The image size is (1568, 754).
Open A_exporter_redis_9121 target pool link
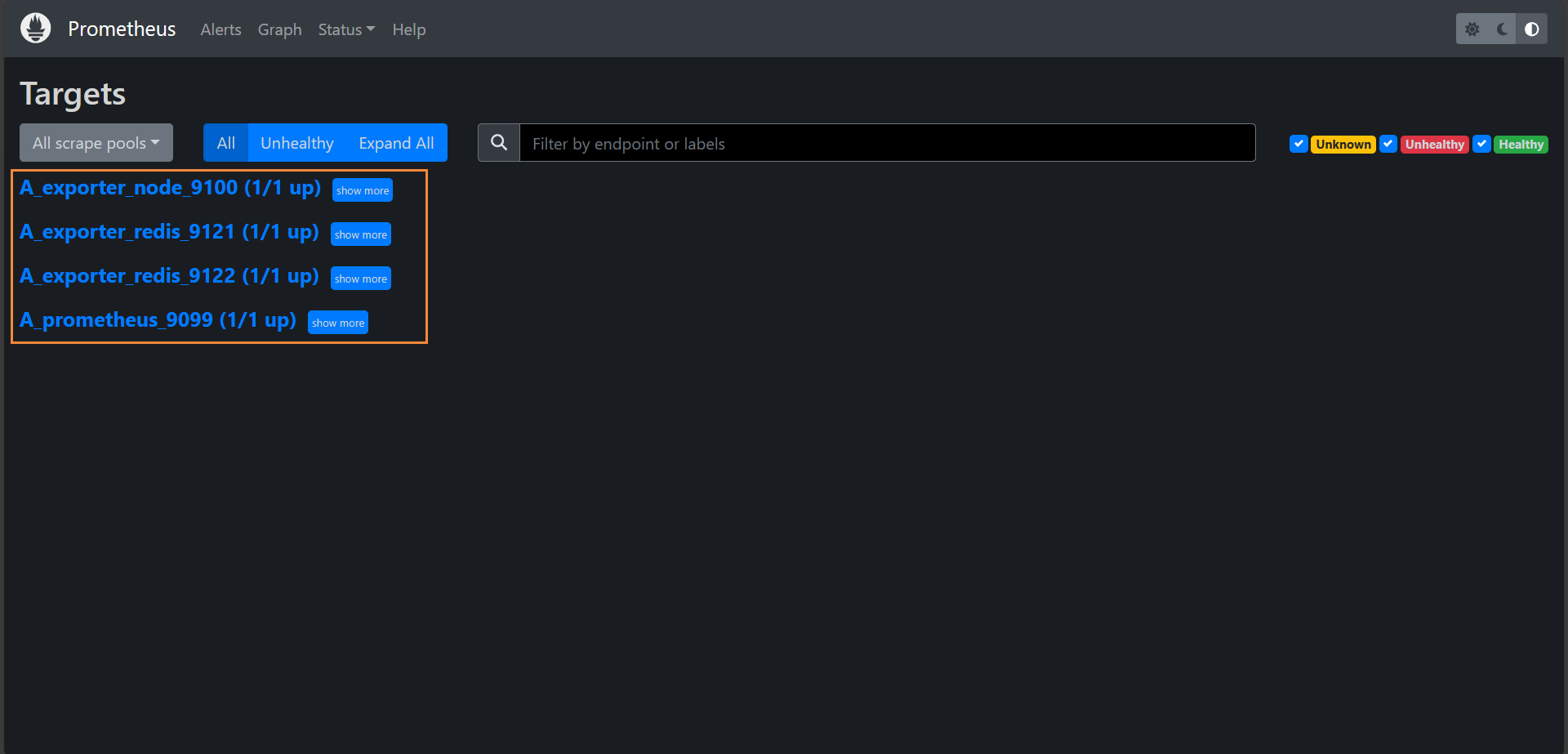[169, 232]
